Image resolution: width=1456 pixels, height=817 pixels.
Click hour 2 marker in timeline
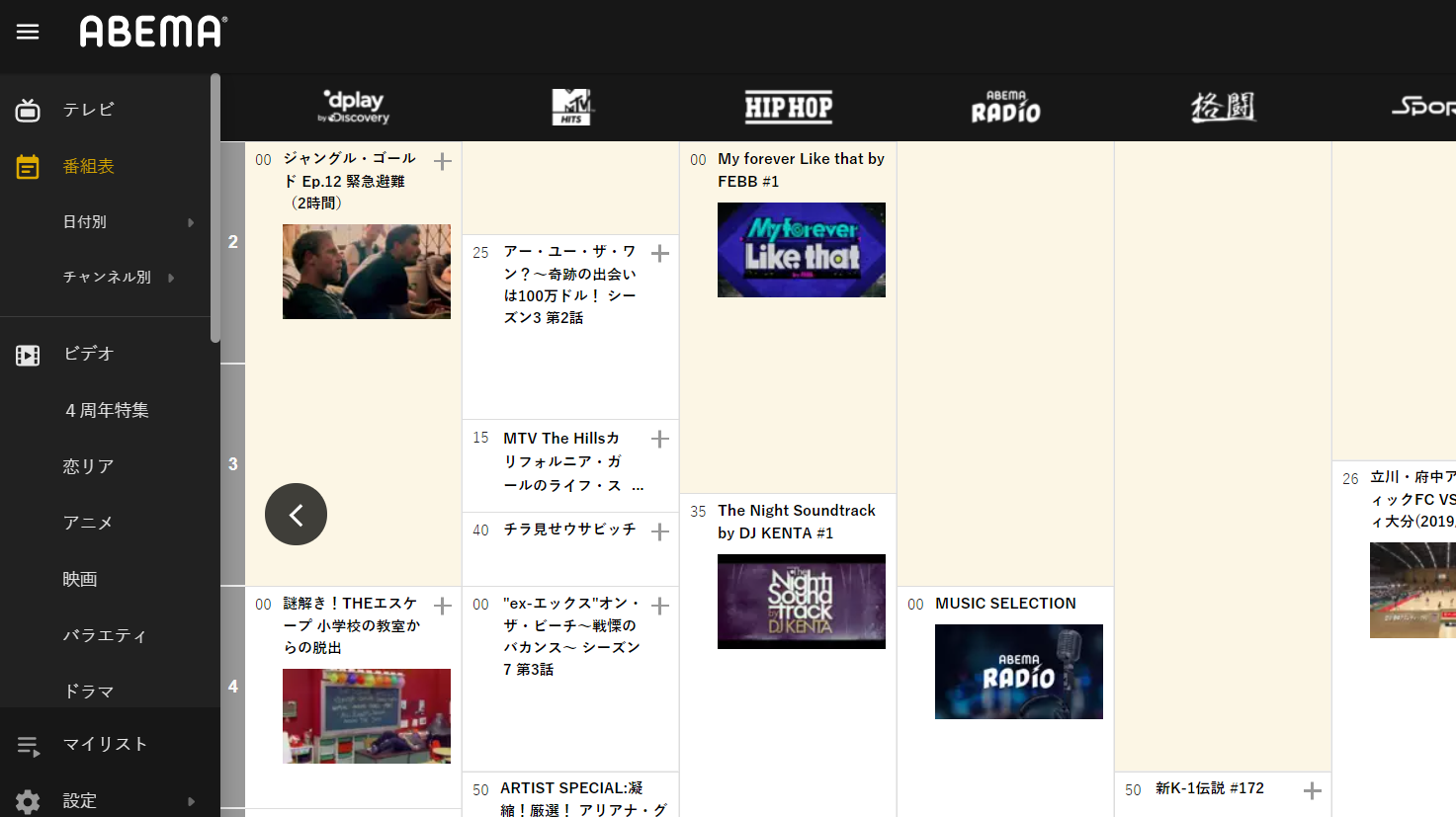point(233,242)
